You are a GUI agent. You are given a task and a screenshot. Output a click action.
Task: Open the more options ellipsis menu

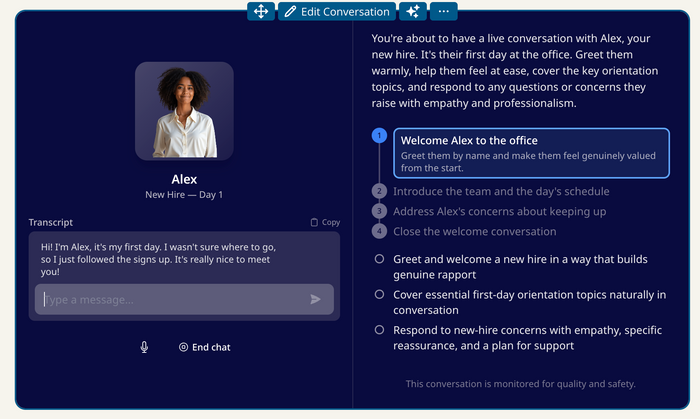(x=444, y=11)
